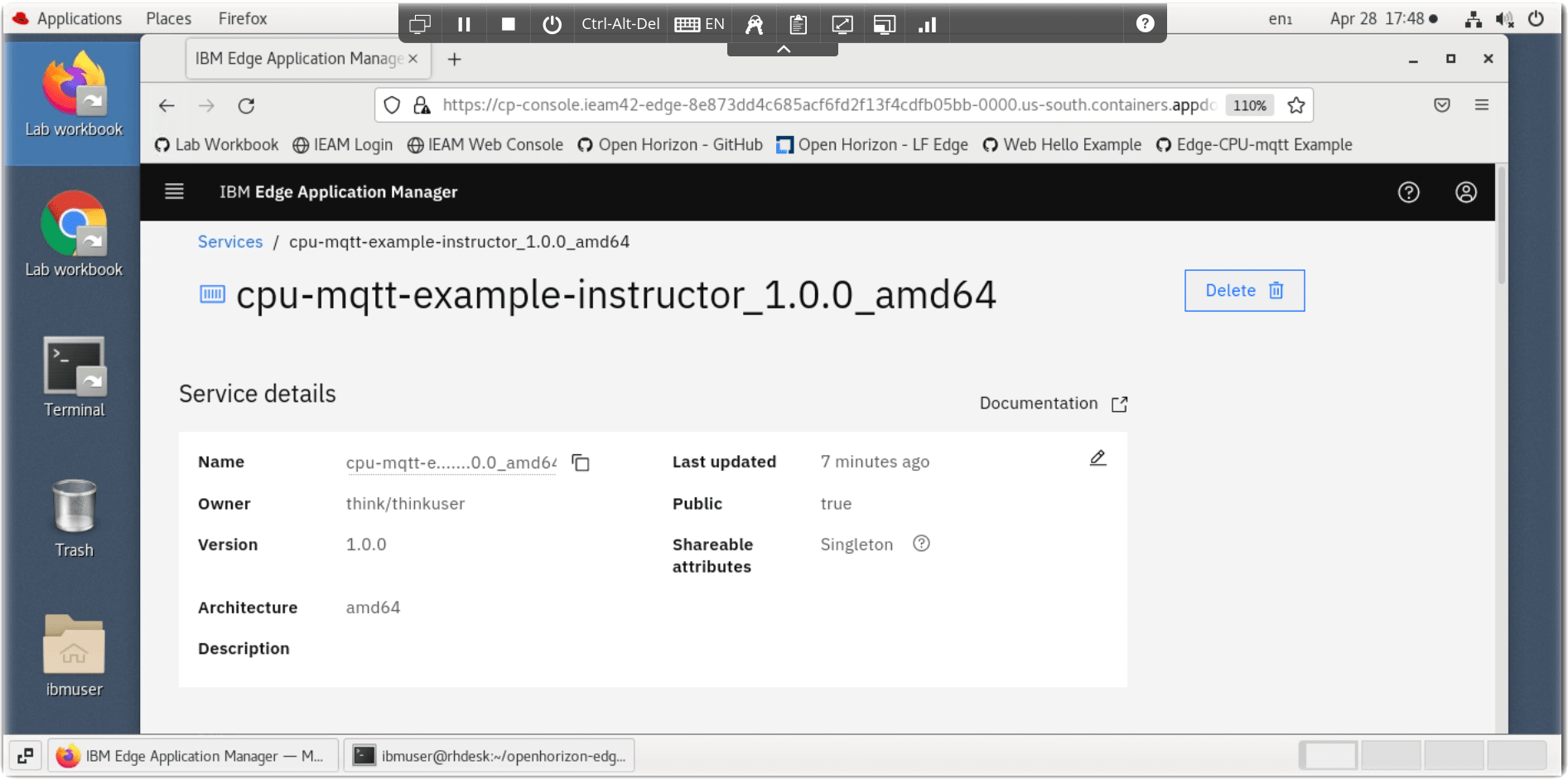Go to Services breadcrumb link
Screen dimensions: 1568x779
(229, 242)
